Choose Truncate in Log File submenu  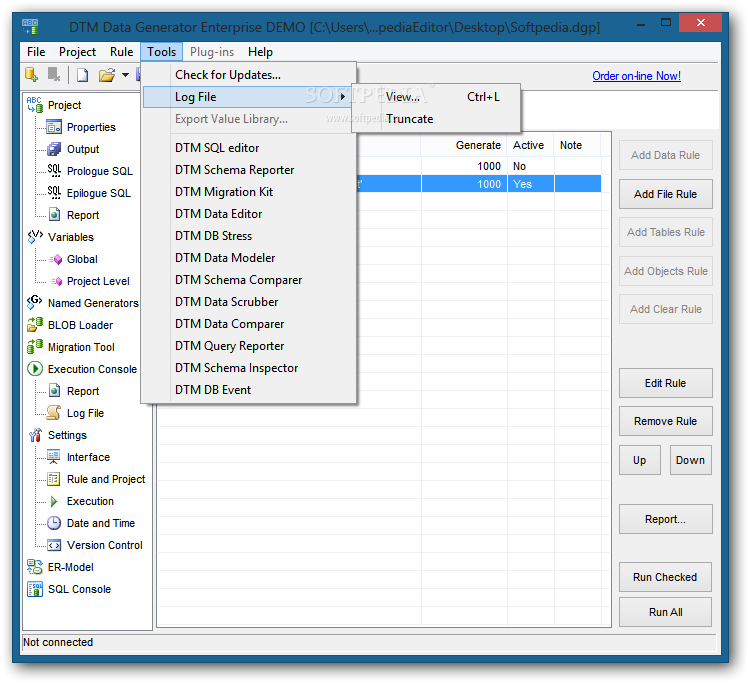coord(436,119)
